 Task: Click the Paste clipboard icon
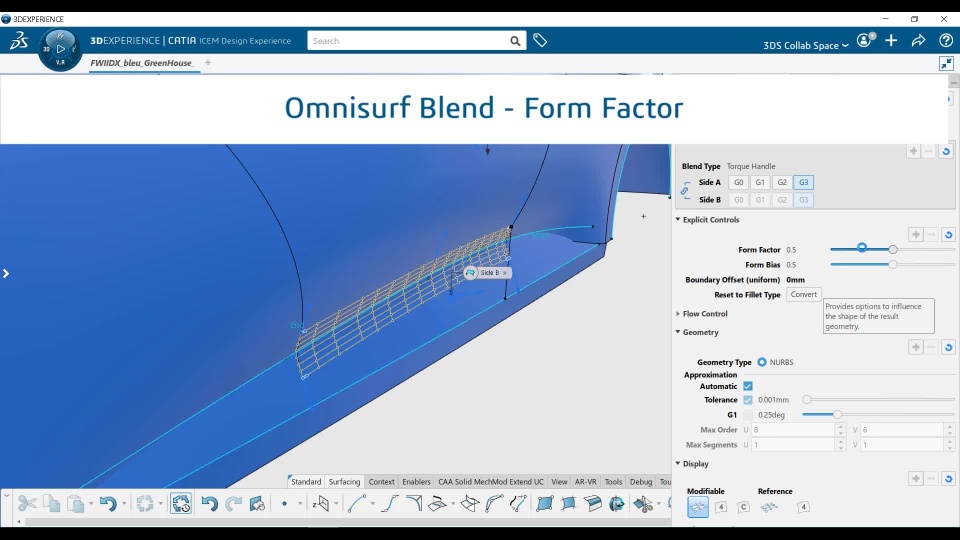(75, 503)
